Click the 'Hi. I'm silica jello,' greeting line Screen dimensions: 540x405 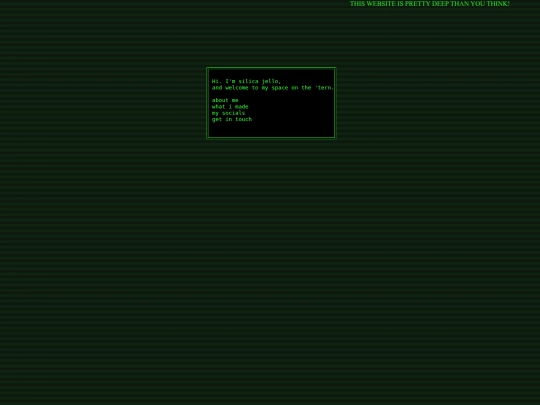[x=246, y=81]
